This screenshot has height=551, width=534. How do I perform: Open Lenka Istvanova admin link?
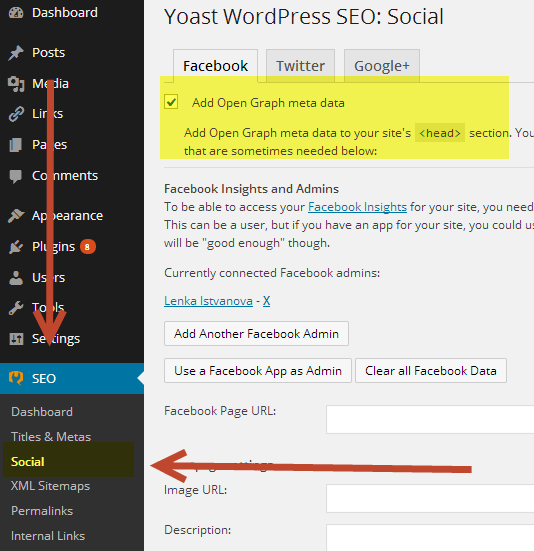(208, 301)
